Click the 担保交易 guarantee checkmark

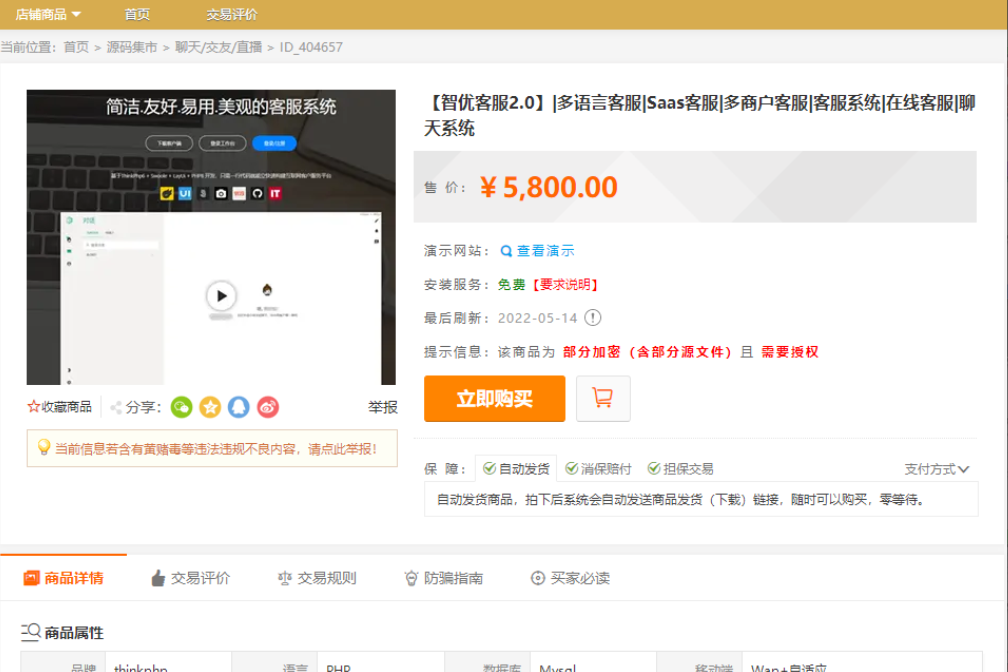(654, 468)
